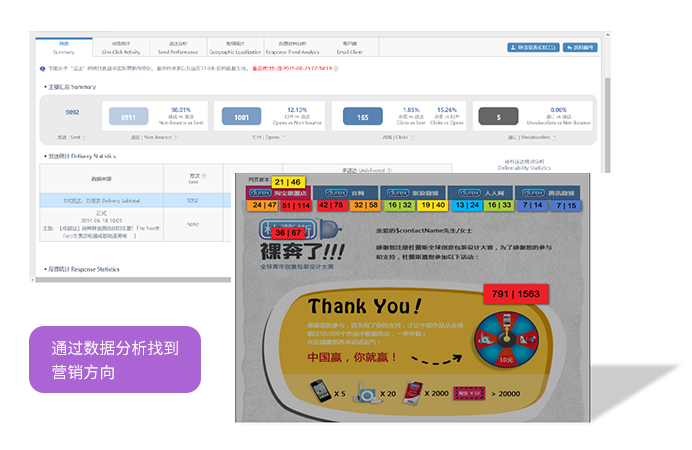Click the orange 24 | 47 heatmap label
This screenshot has width=692, height=450.
point(262,206)
